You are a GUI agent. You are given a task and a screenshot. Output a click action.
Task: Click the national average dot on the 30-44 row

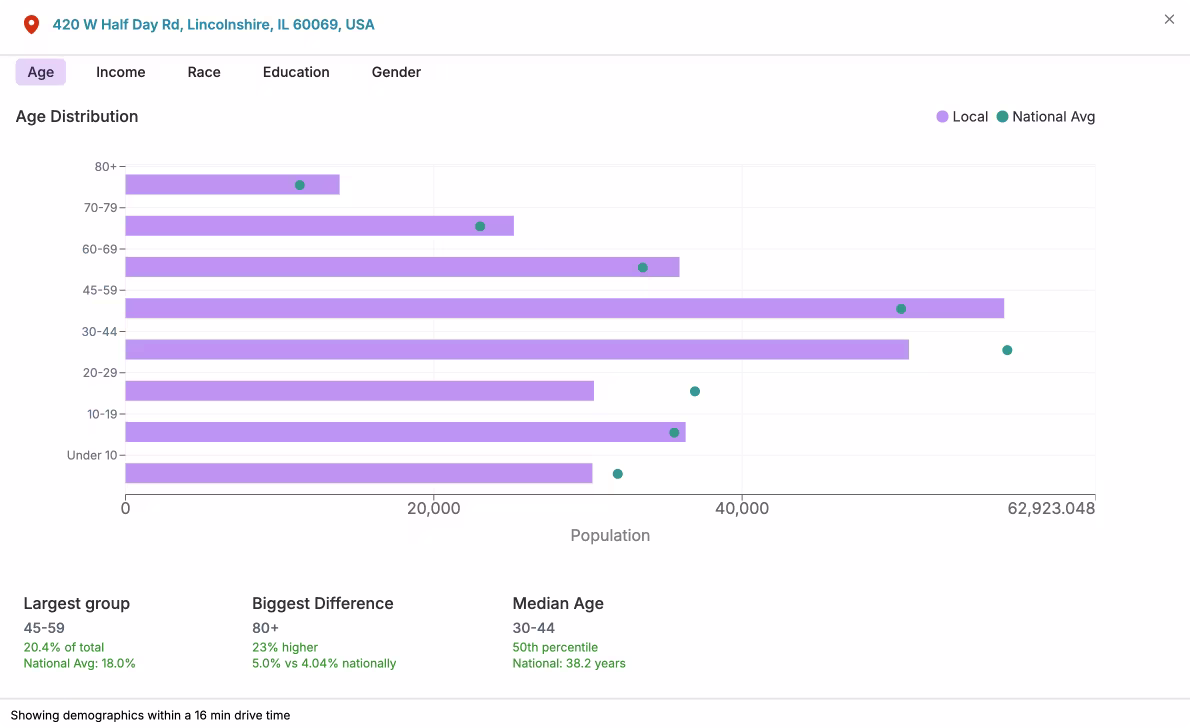[1007, 350]
